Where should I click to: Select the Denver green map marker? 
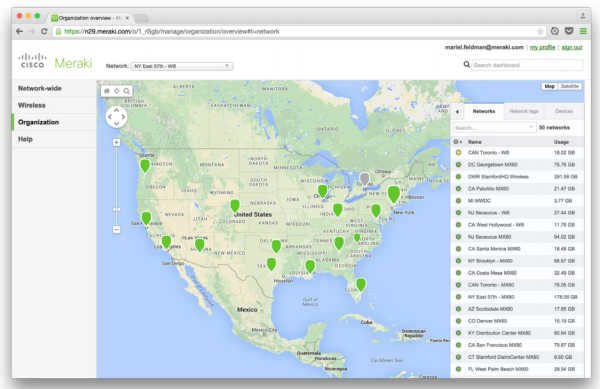click(x=235, y=206)
